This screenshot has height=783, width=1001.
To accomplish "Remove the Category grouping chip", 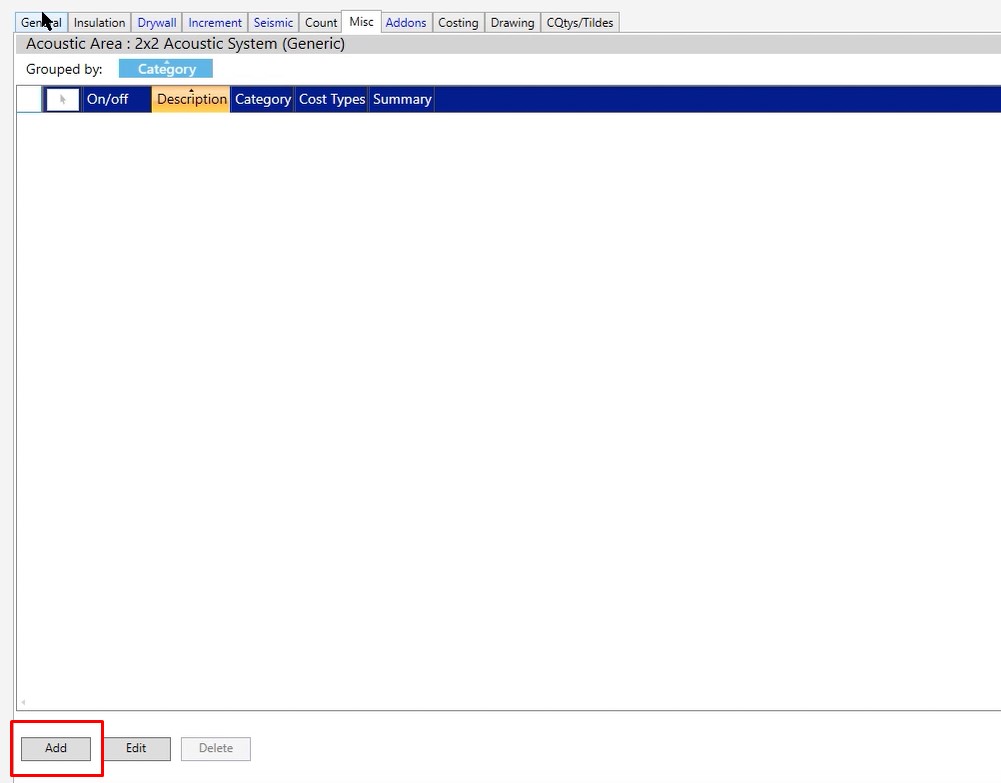I will [x=166, y=69].
